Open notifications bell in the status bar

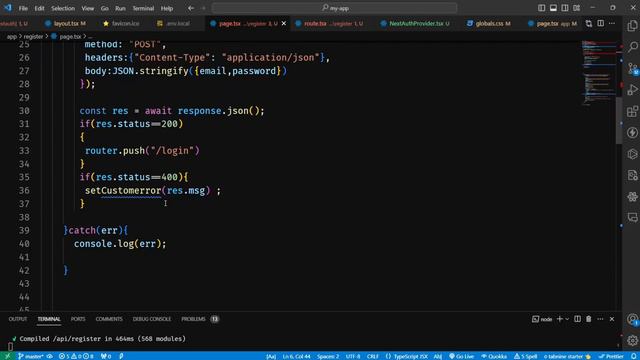click(x=633, y=356)
